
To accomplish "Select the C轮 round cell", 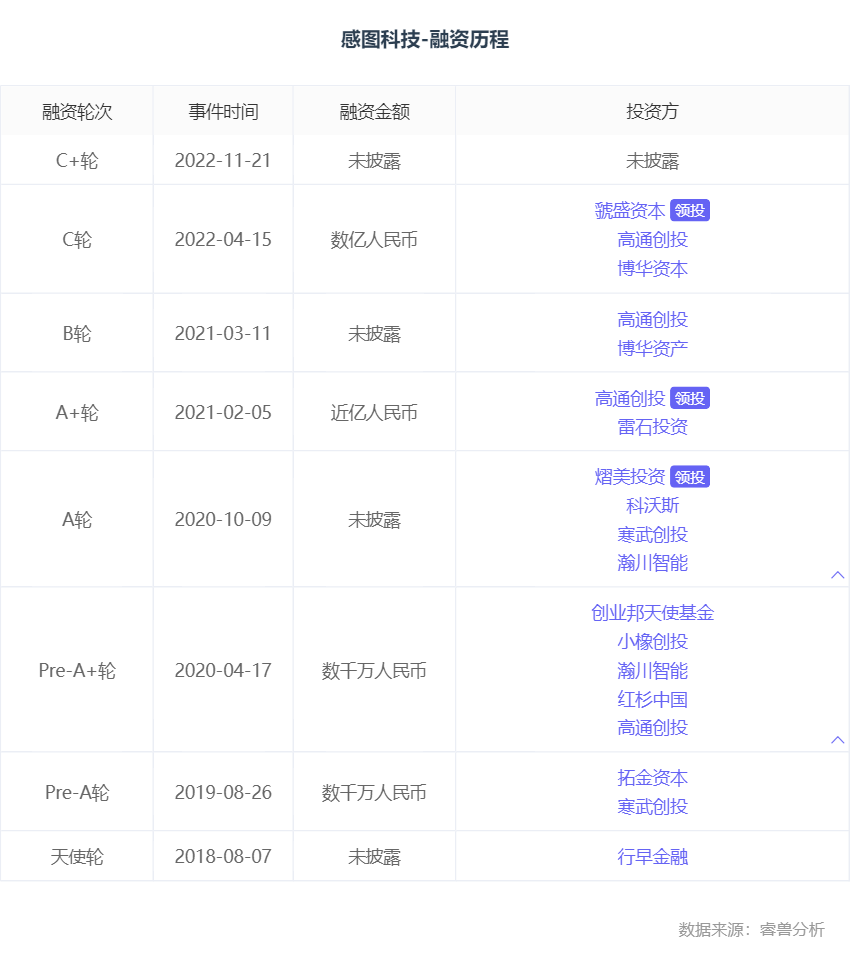I will coord(77,239).
